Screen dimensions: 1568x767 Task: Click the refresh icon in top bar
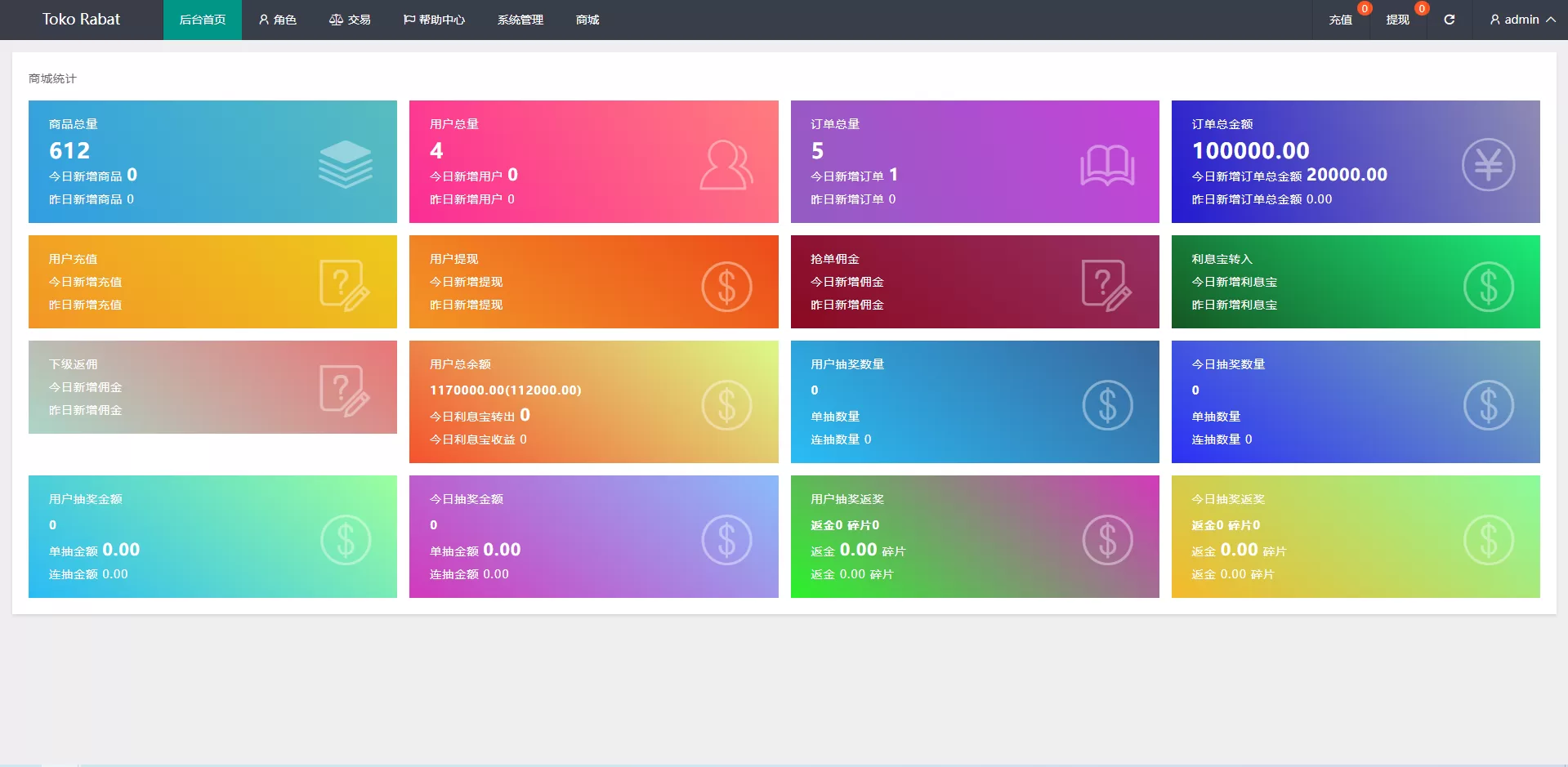[x=1449, y=20]
